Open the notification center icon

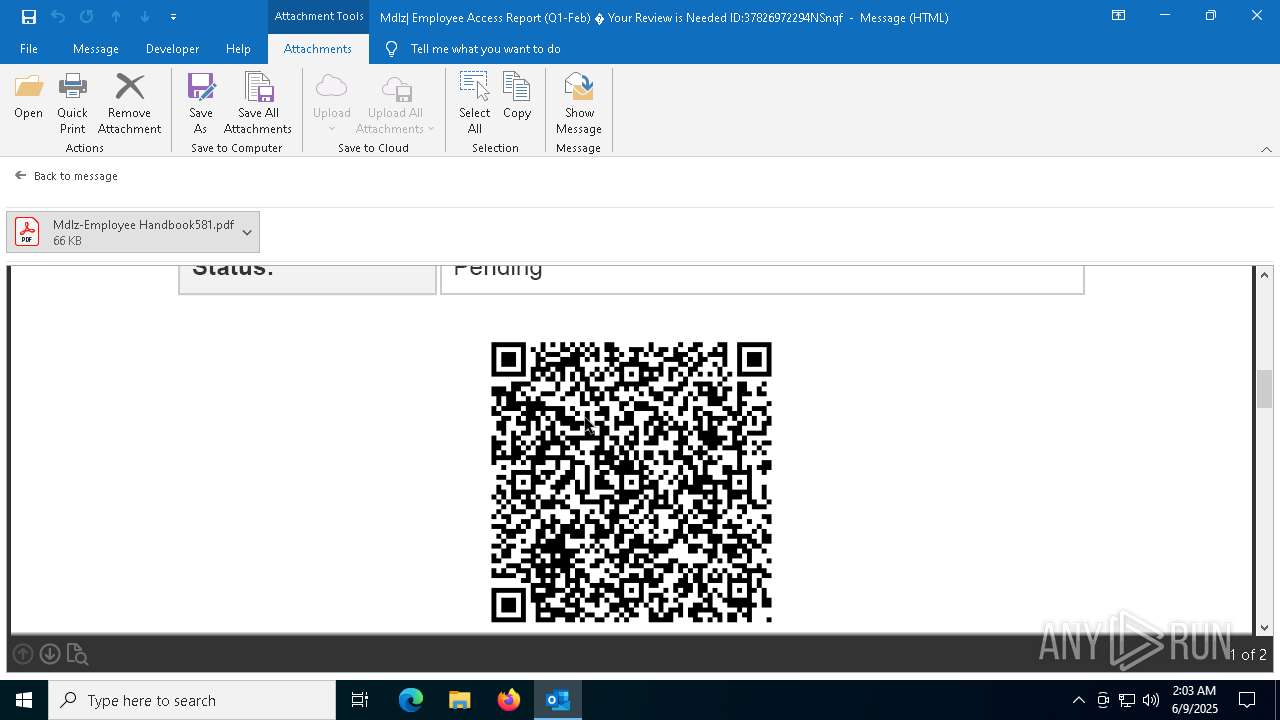(x=1248, y=700)
